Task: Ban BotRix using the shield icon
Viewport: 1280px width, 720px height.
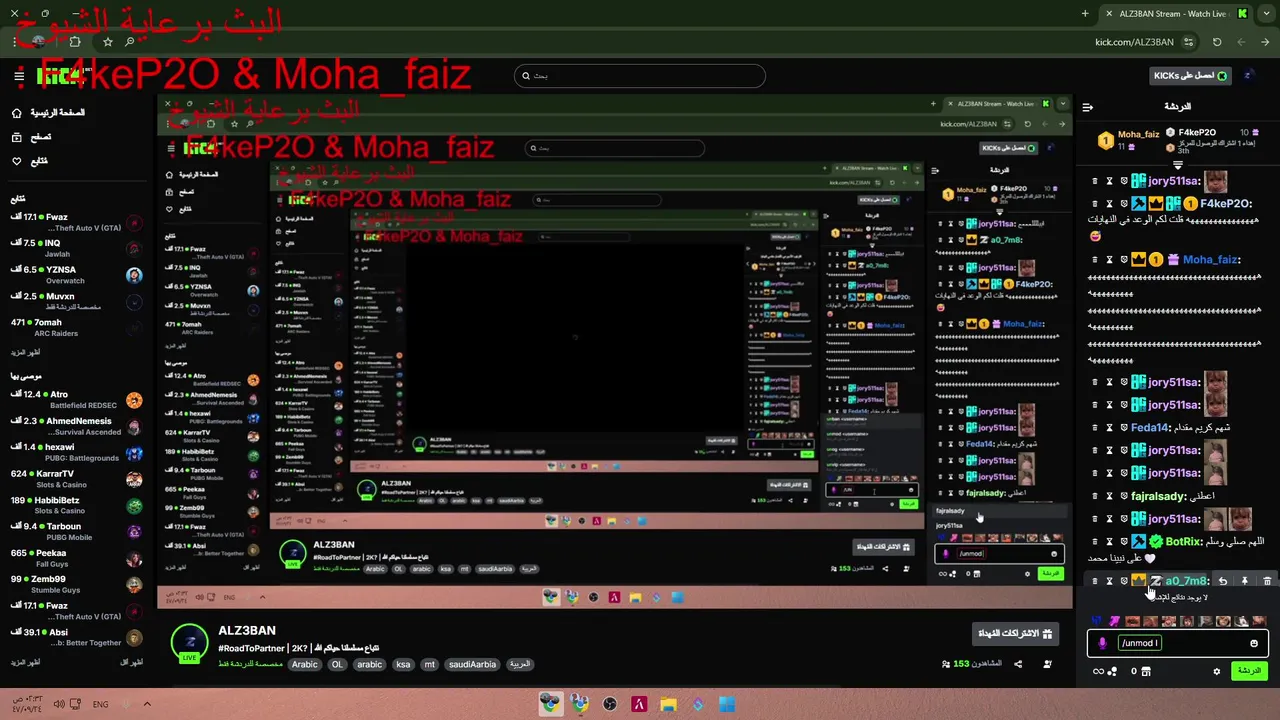Action: click(x=1123, y=542)
